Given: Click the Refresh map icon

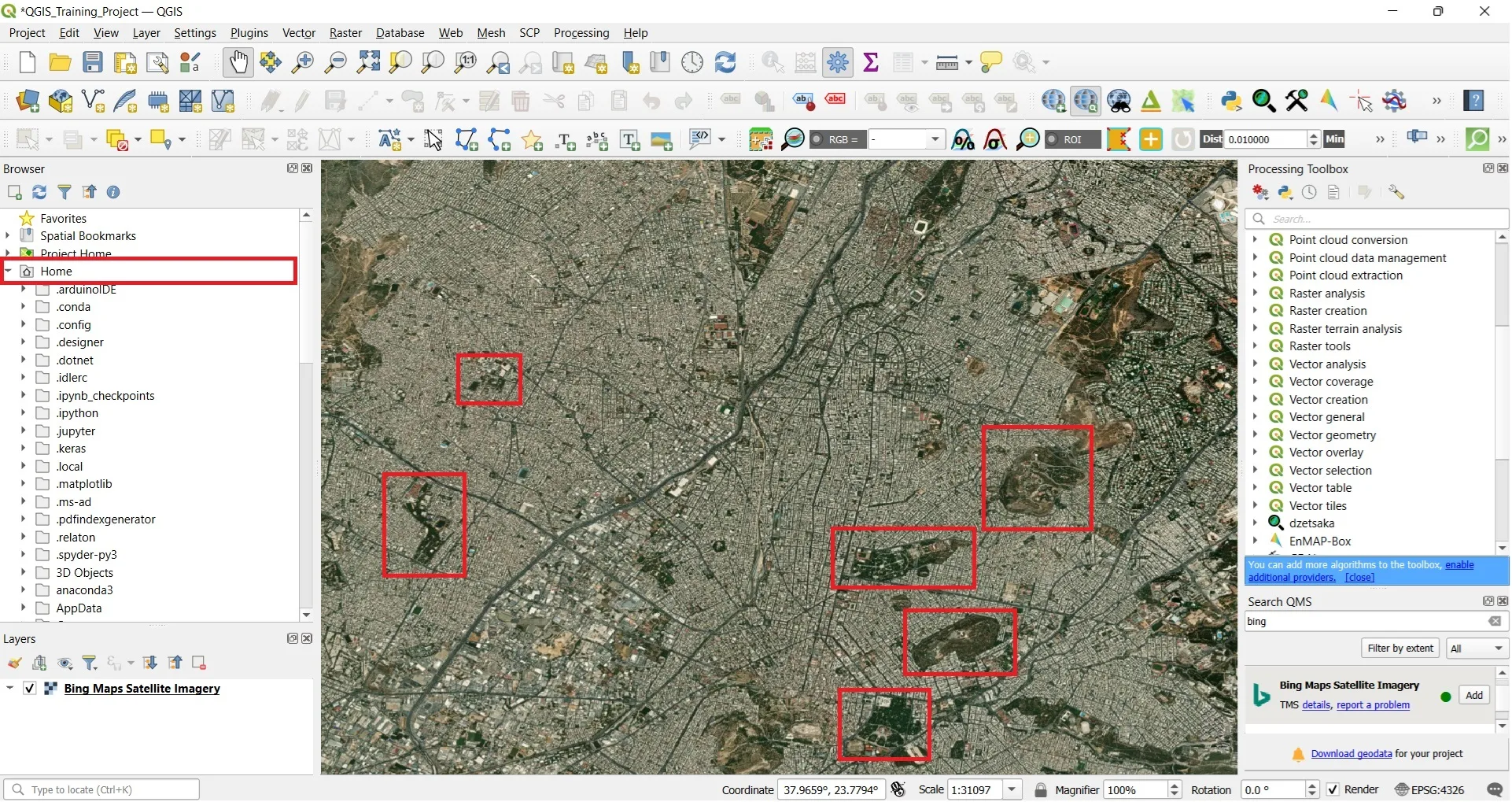Looking at the screenshot, I should (725, 62).
